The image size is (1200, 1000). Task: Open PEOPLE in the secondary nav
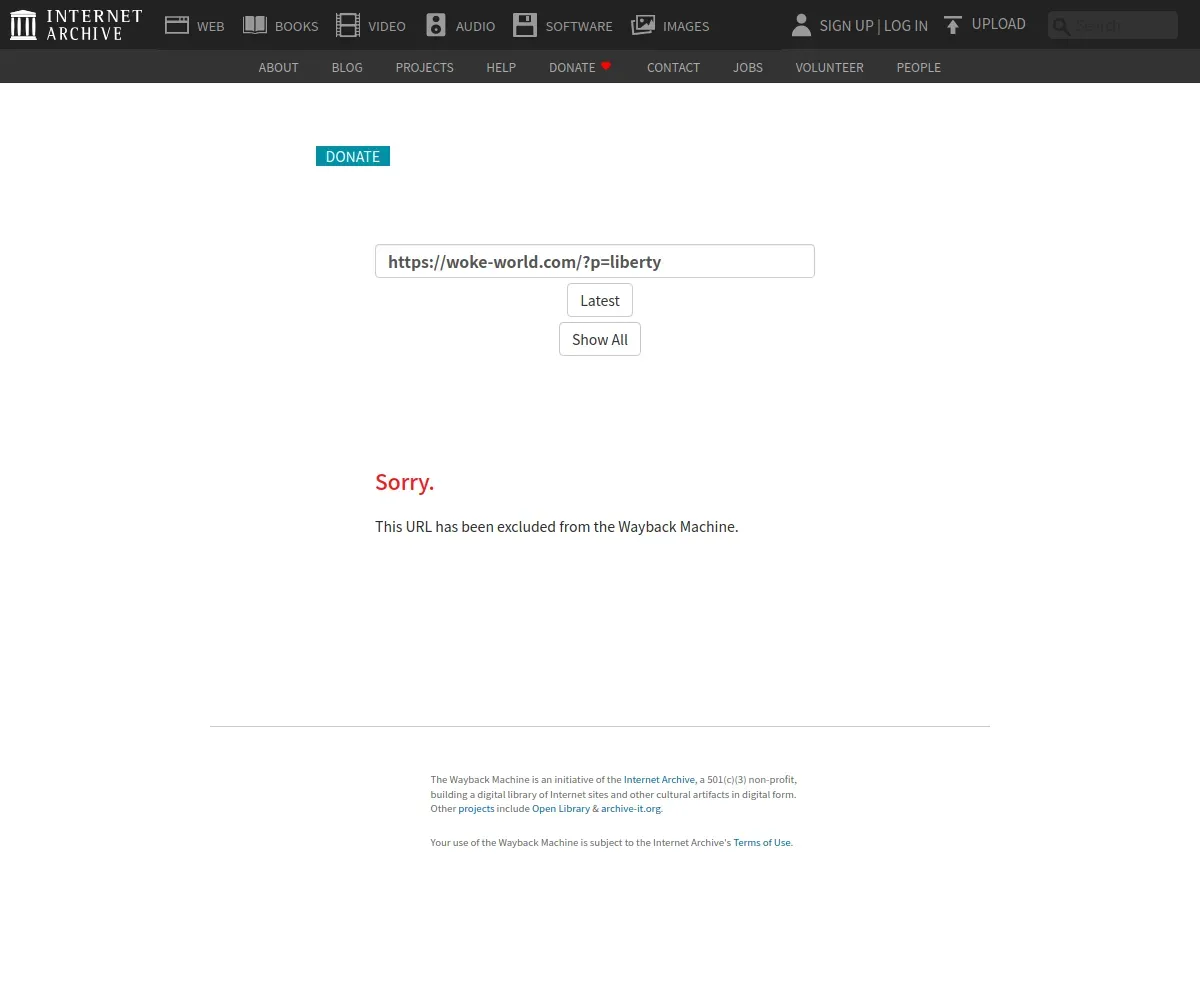pyautogui.click(x=918, y=67)
